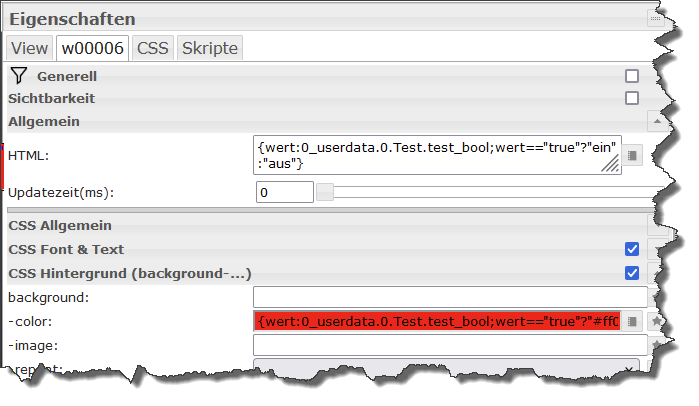Viewport: 699px width, 406px height.
Task: Enable the Generell group checkbox
Action: click(x=632, y=76)
